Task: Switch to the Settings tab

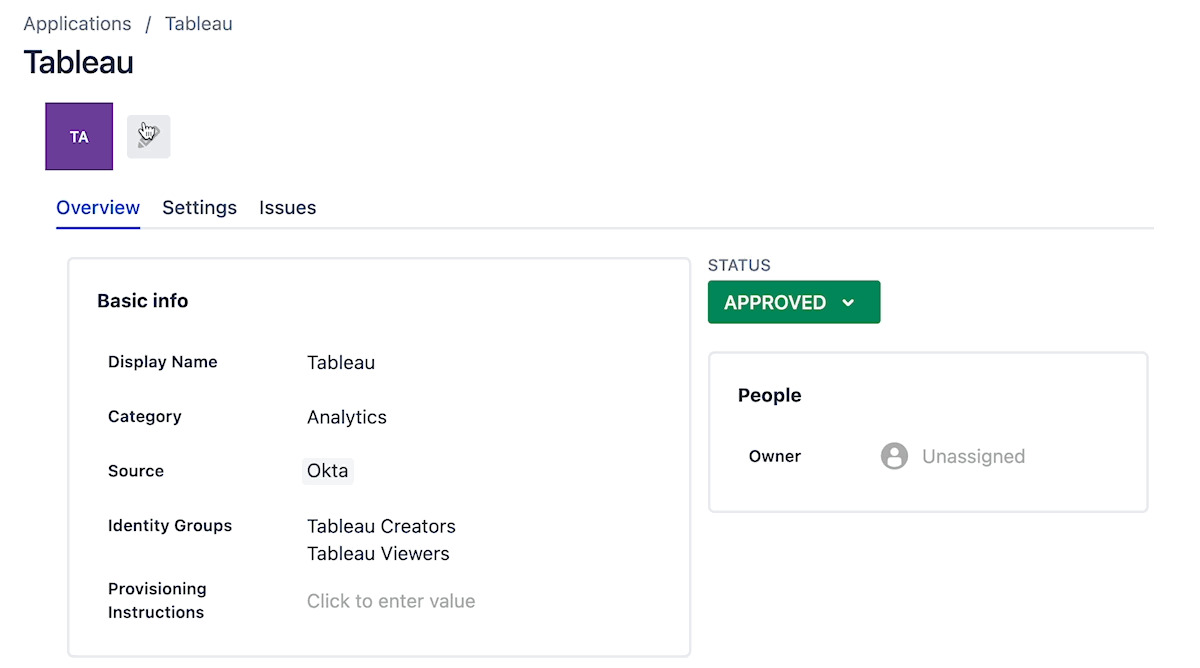Action: pyautogui.click(x=200, y=208)
